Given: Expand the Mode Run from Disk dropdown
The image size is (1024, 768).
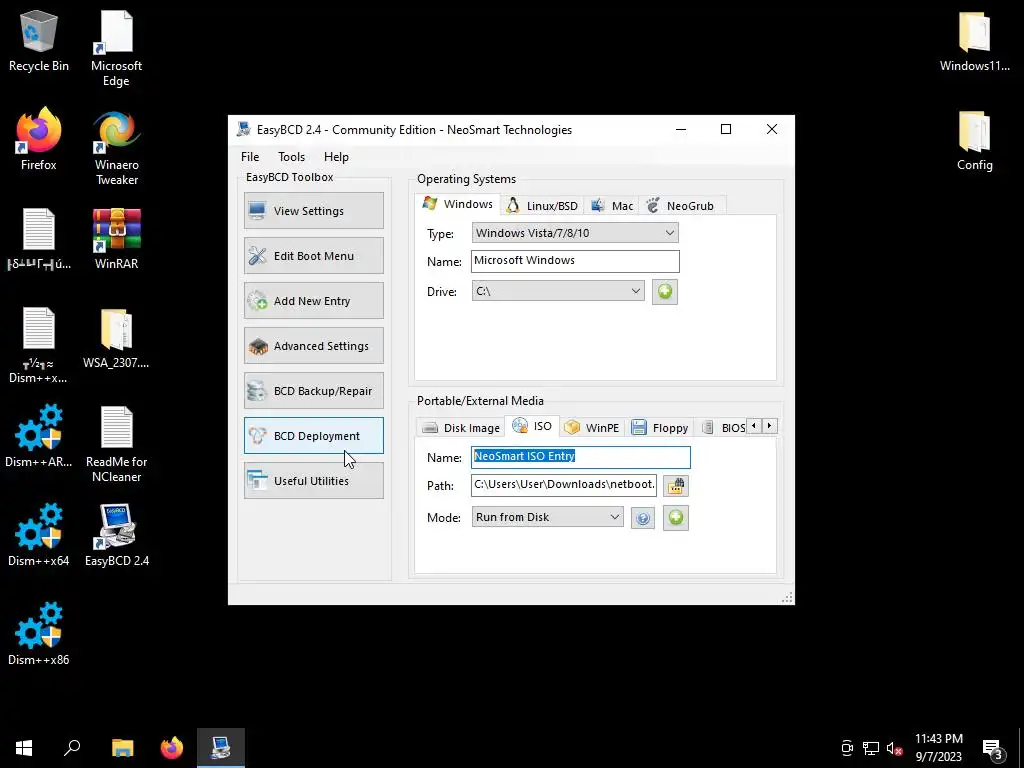Looking at the screenshot, I should point(547,517).
